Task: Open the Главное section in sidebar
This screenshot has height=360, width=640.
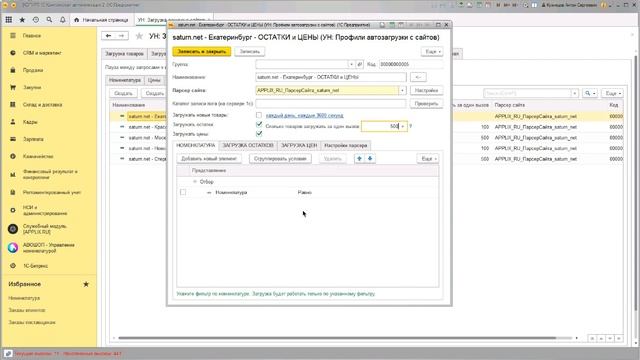Action: point(32,36)
